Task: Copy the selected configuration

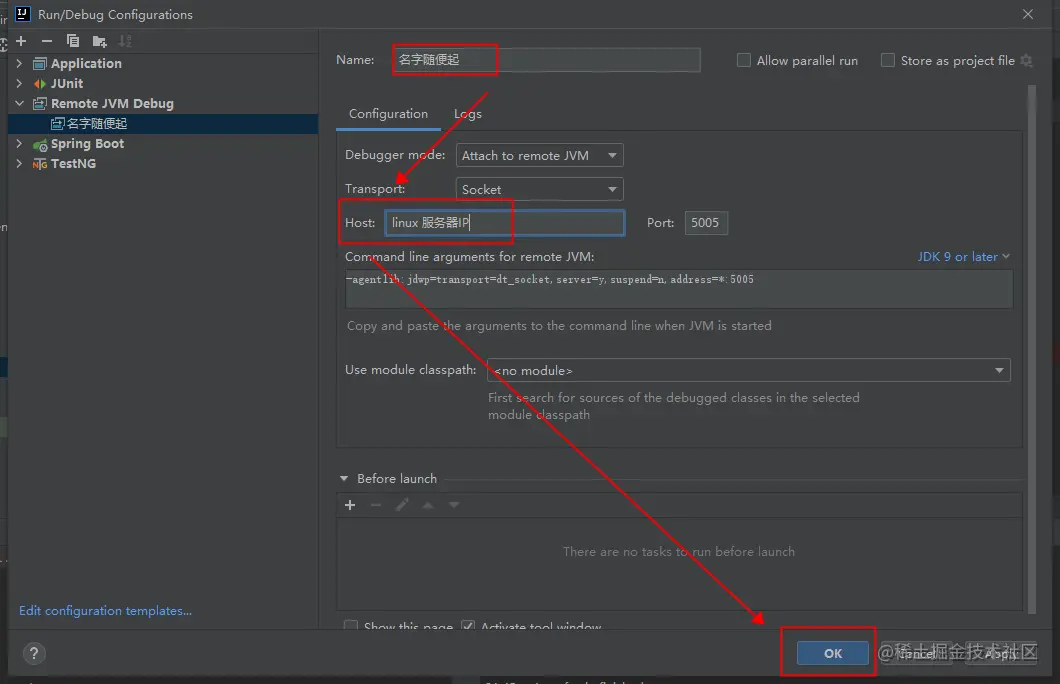Action: 73,41
